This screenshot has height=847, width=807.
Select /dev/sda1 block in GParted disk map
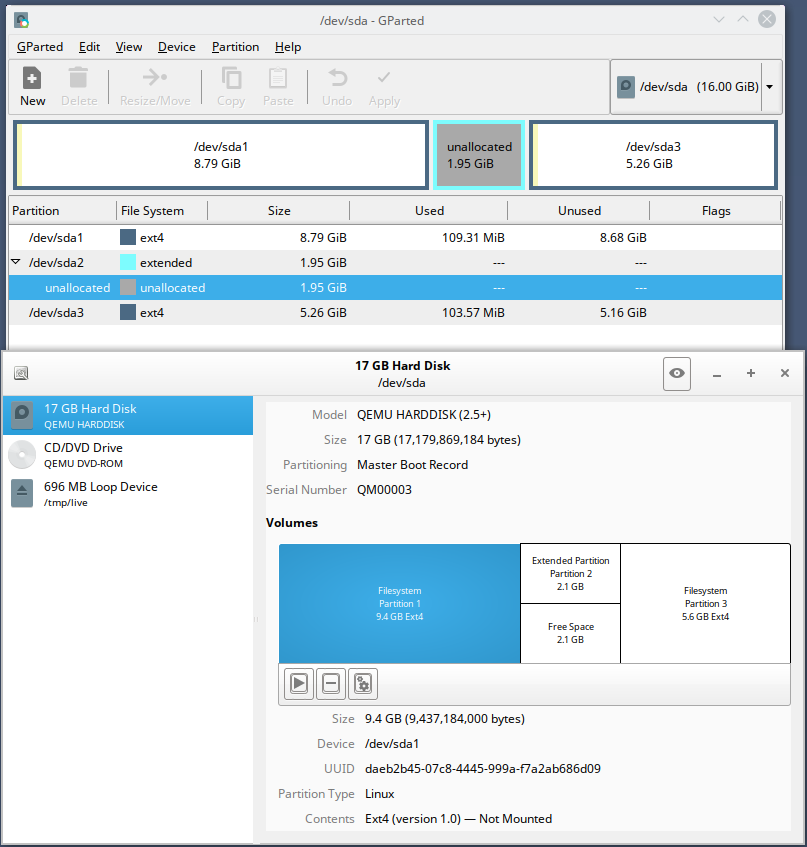[x=221, y=155]
